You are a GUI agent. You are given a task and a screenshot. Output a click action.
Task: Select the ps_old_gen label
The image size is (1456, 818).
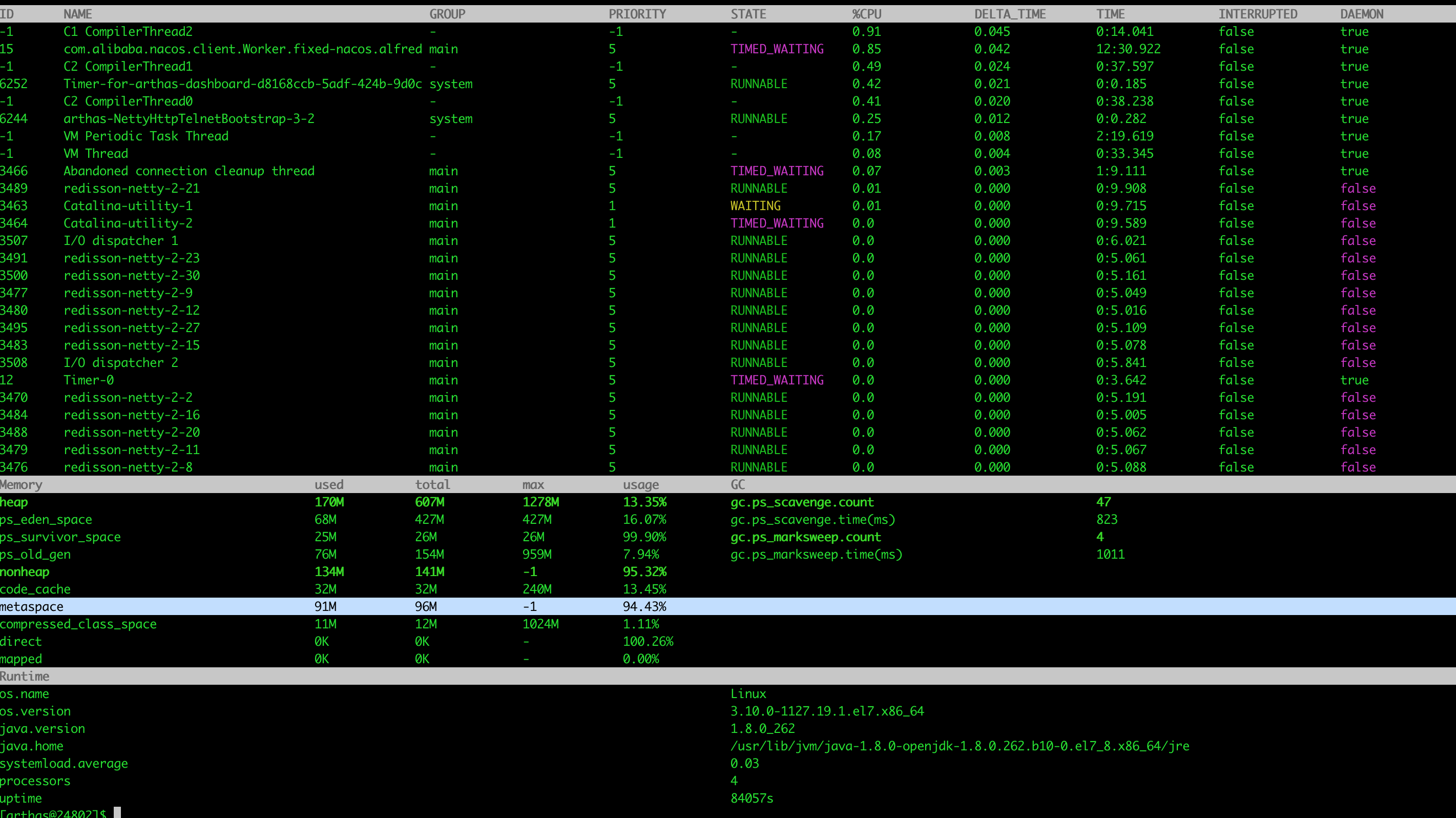coord(35,555)
